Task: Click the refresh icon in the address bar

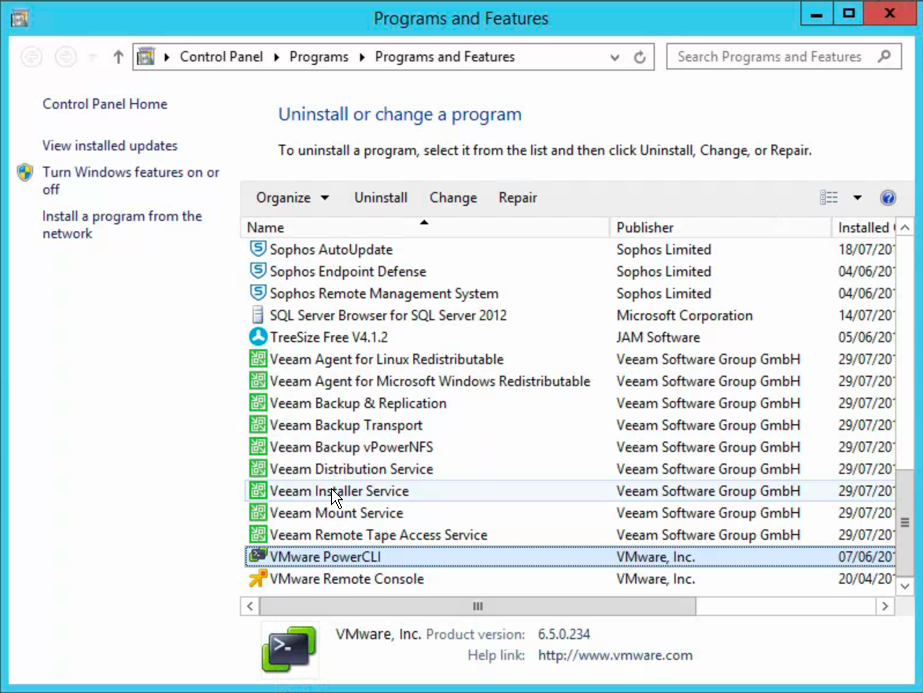Action: click(x=640, y=56)
